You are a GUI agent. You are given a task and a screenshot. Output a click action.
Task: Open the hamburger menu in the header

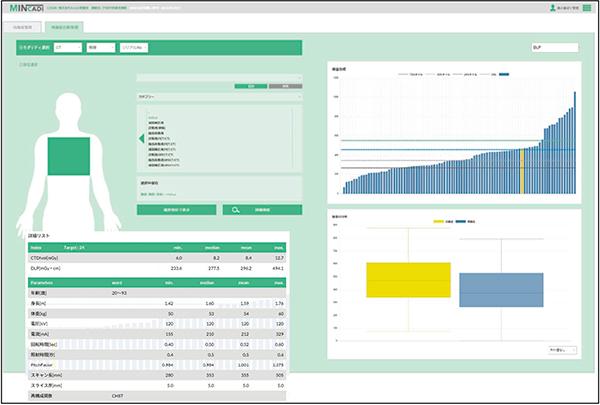tap(587, 8)
